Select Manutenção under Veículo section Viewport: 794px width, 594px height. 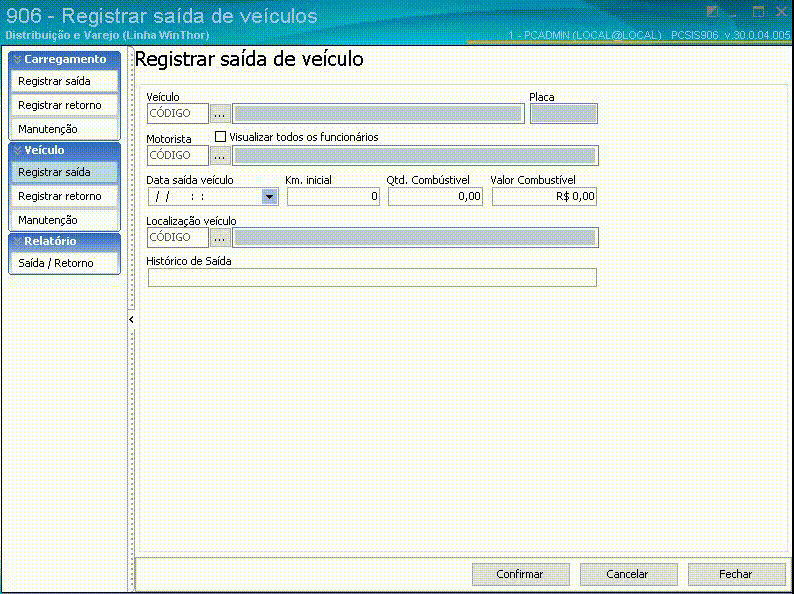point(64,220)
